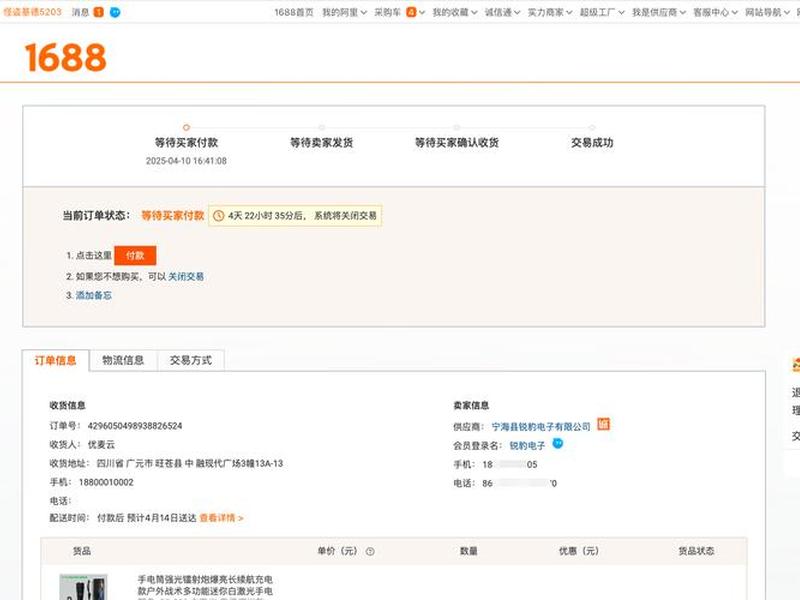Click phone number 18800010002
The image size is (800, 600).
106,483
